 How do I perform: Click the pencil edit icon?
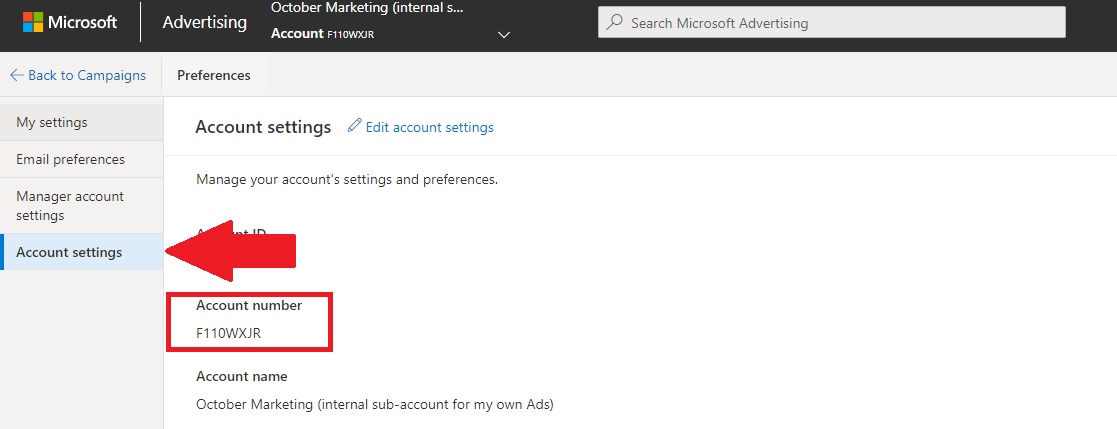click(354, 126)
